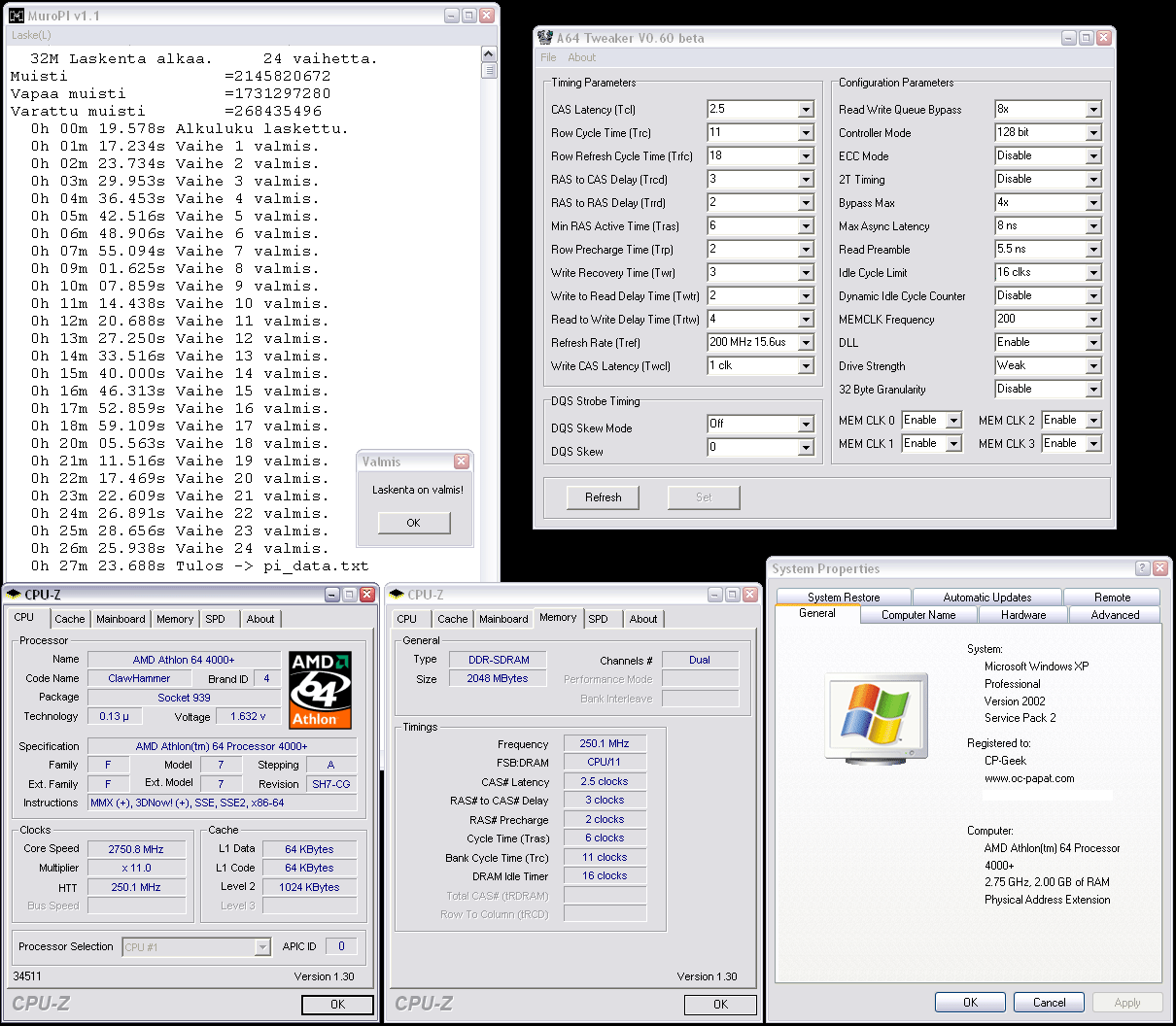Open the DQS Skew value dropdown
Image resolution: width=1176 pixels, height=1026 pixels.
[806, 448]
